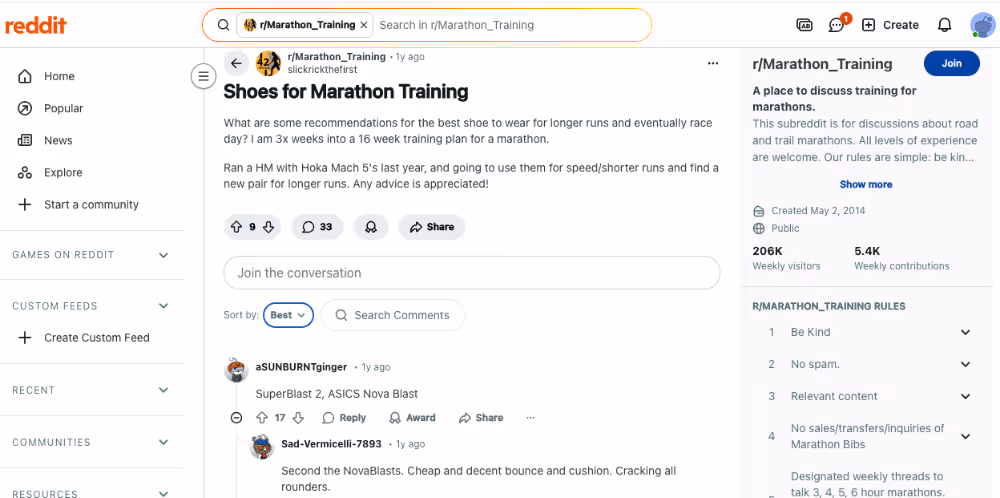Image resolution: width=1000 pixels, height=498 pixels.
Task: Click the Search Comments box
Action: 393,315
